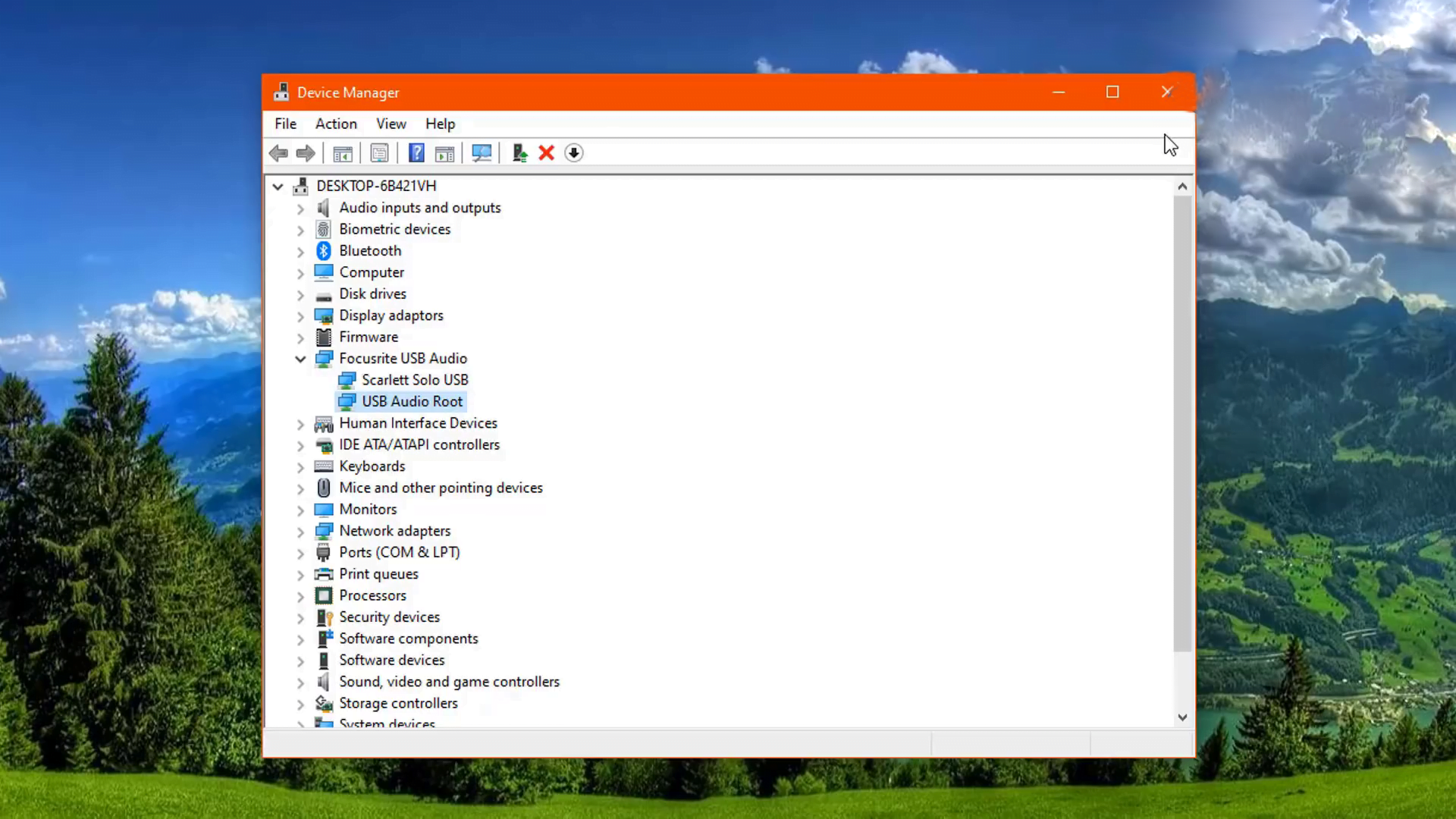
Task: Click Disable device down-arrow icon
Action: pyautogui.click(x=574, y=153)
